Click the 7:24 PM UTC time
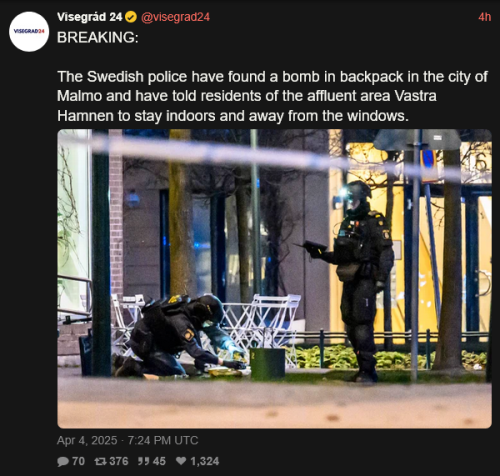The width and height of the screenshot is (500, 476). pyautogui.click(x=163, y=440)
